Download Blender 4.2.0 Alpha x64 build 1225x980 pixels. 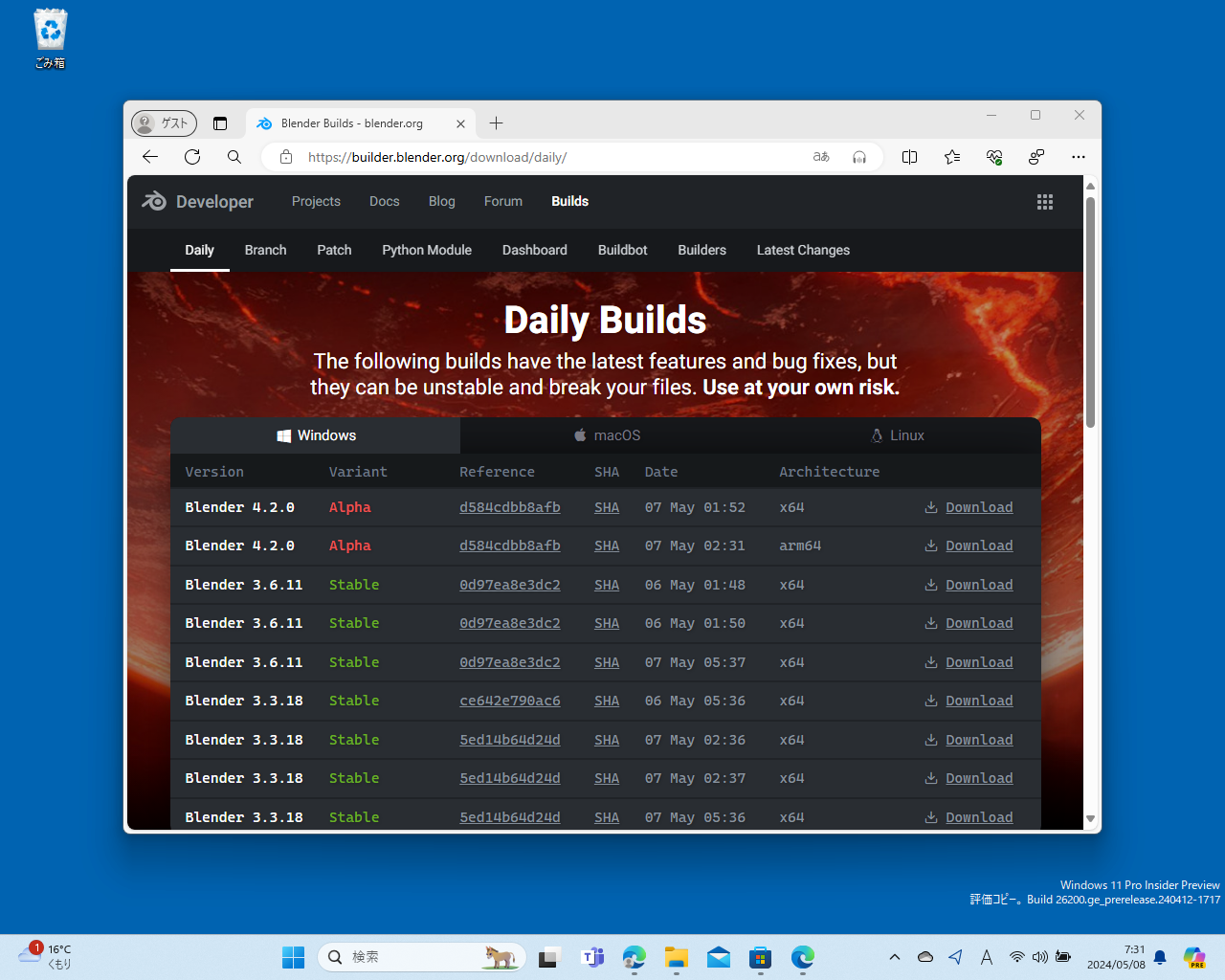(x=969, y=507)
